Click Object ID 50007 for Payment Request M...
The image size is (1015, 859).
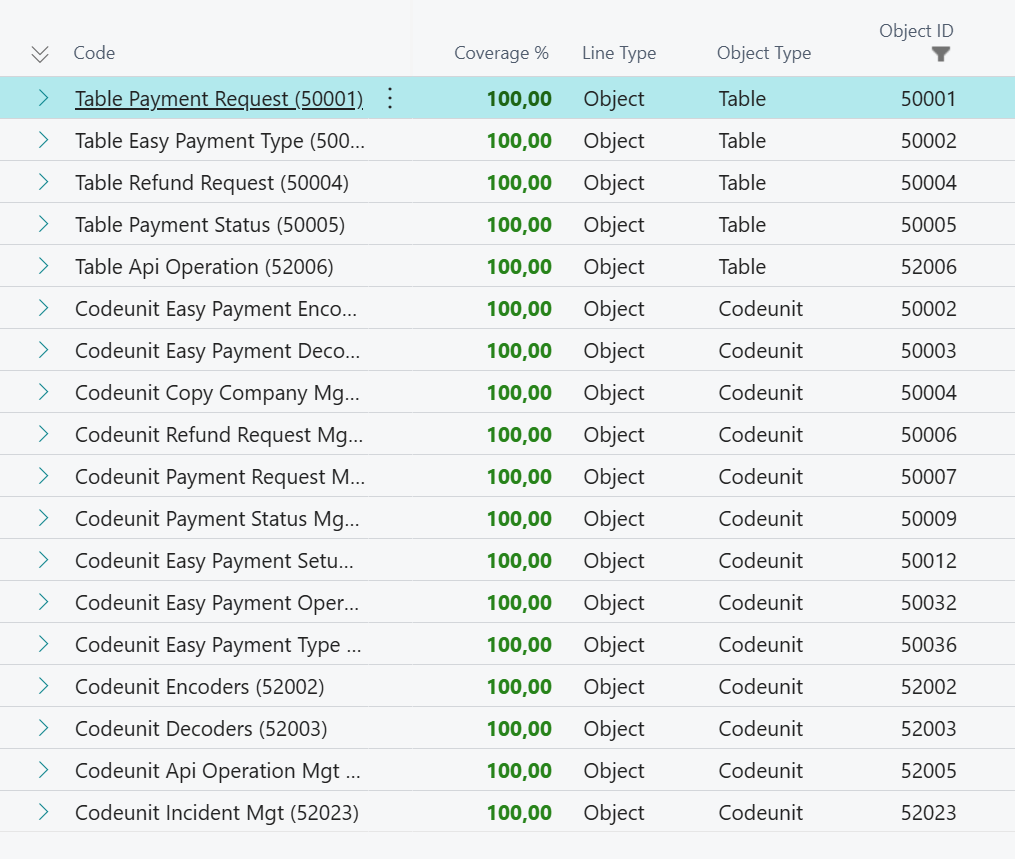928,476
